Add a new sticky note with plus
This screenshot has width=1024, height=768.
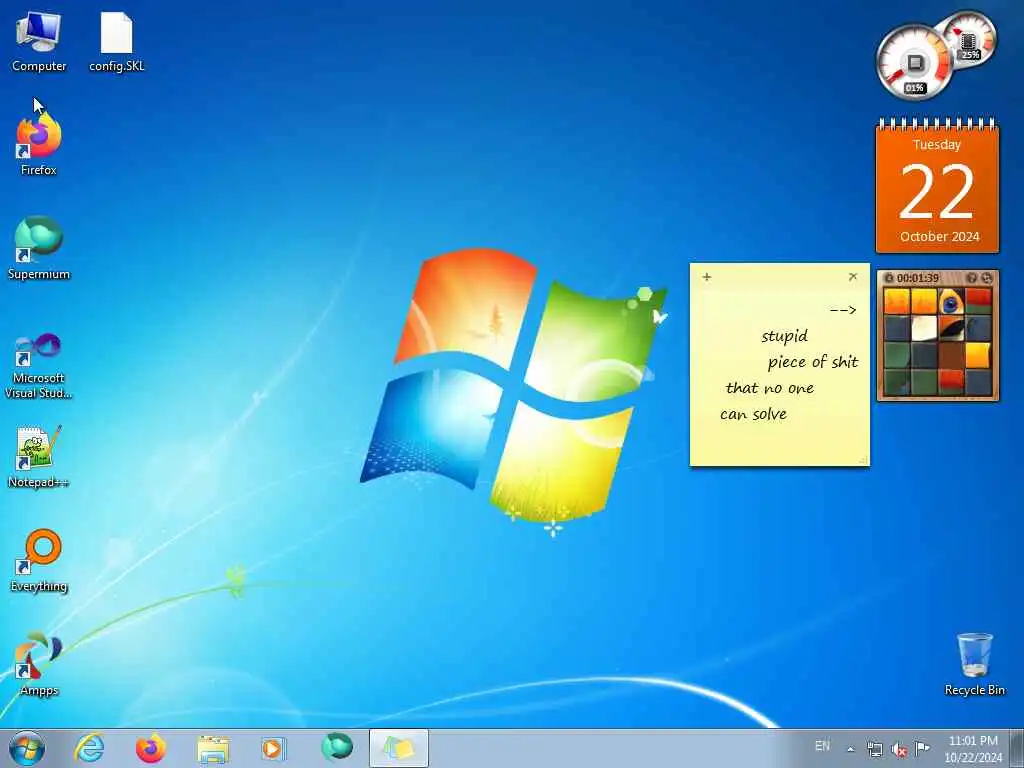click(707, 277)
